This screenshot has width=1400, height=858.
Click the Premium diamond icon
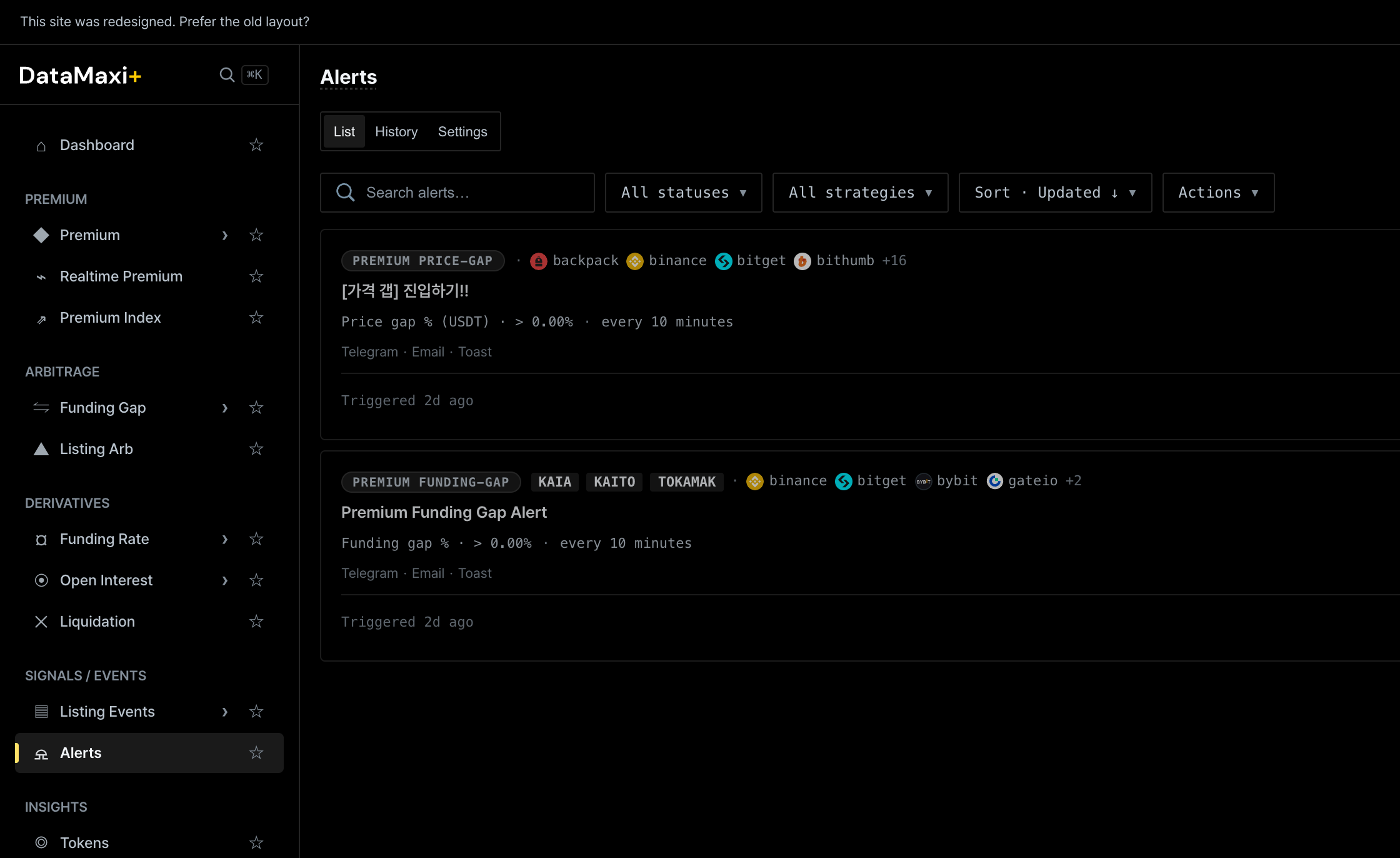41,235
